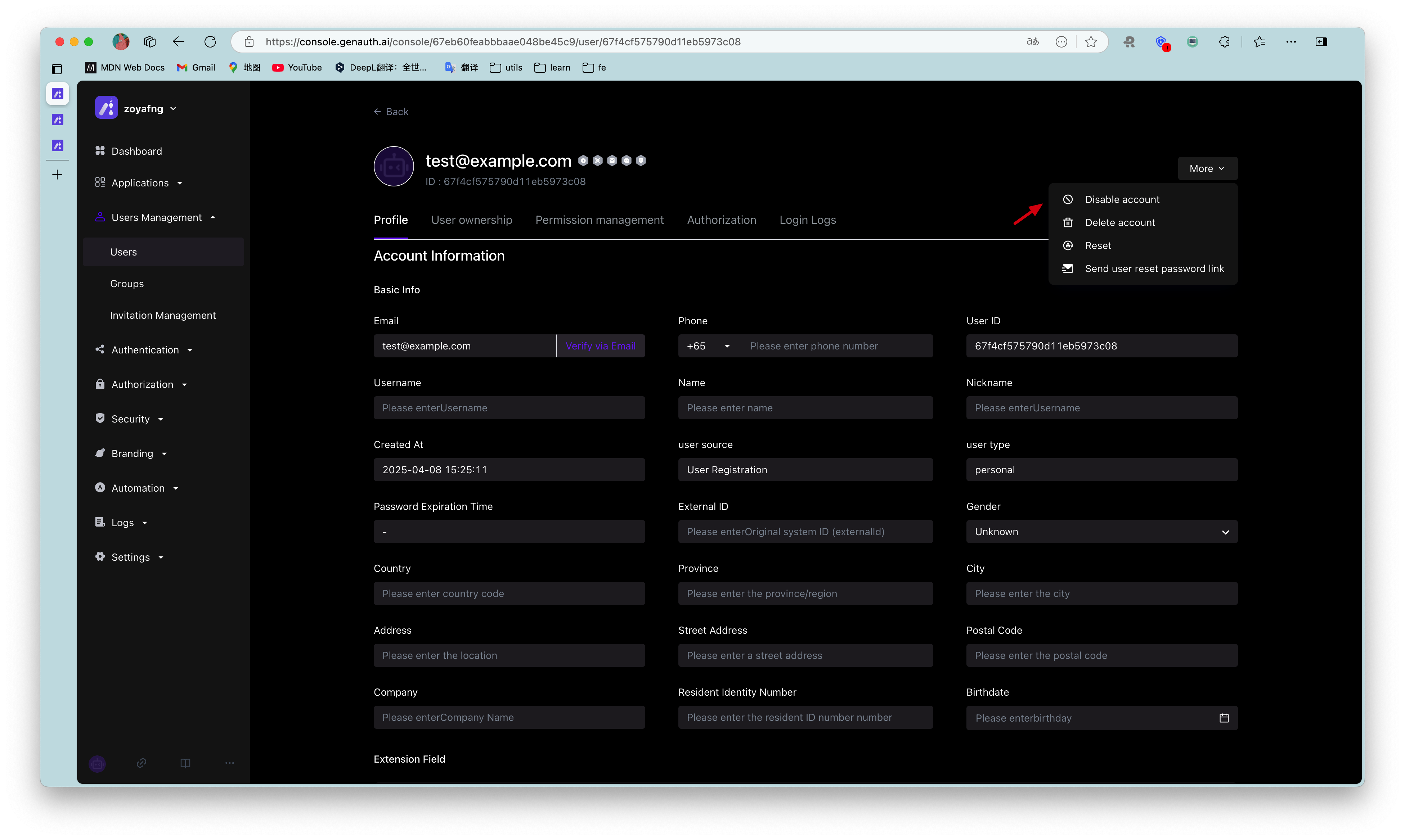This screenshot has width=1405, height=840.
Task: Click the Authentication share icon
Action: tap(100, 349)
